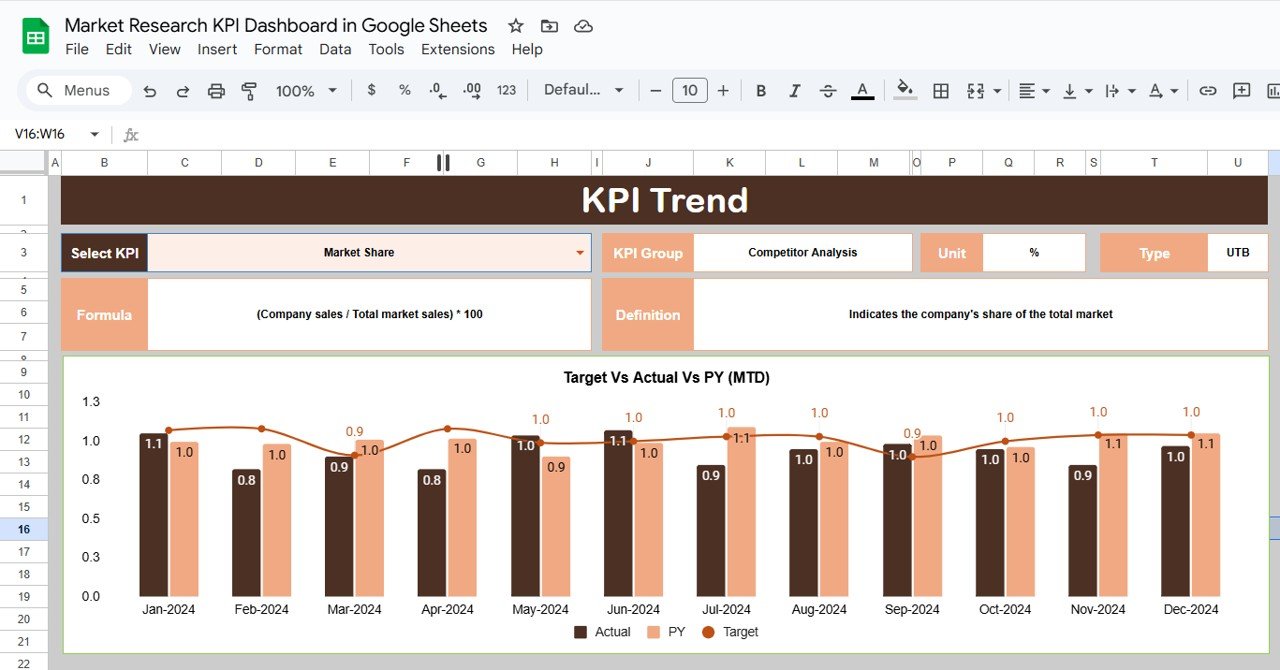Toggle Bold formatting
1280x670 pixels.
(x=761, y=91)
